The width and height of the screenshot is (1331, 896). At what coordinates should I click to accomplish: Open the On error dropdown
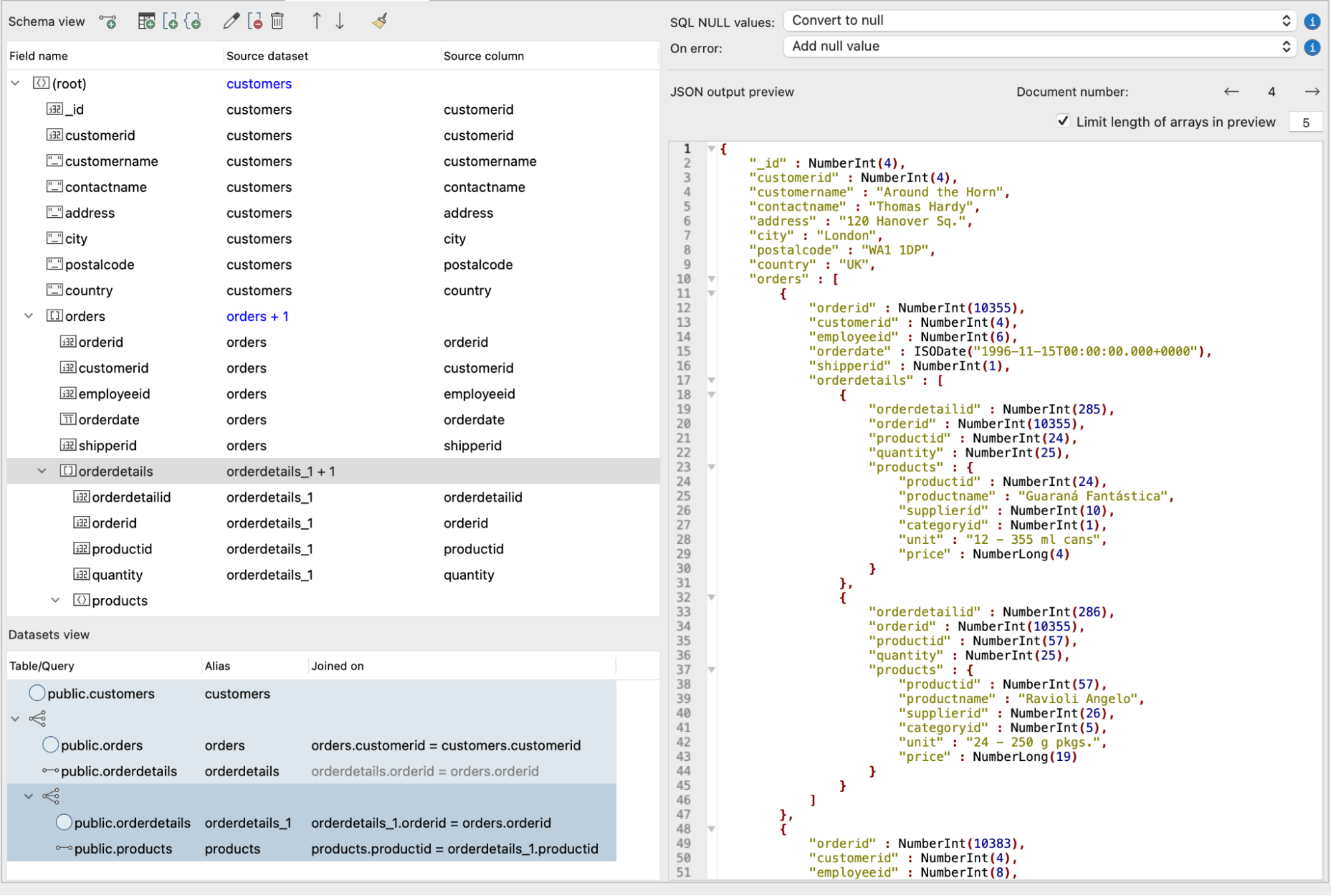click(1039, 47)
